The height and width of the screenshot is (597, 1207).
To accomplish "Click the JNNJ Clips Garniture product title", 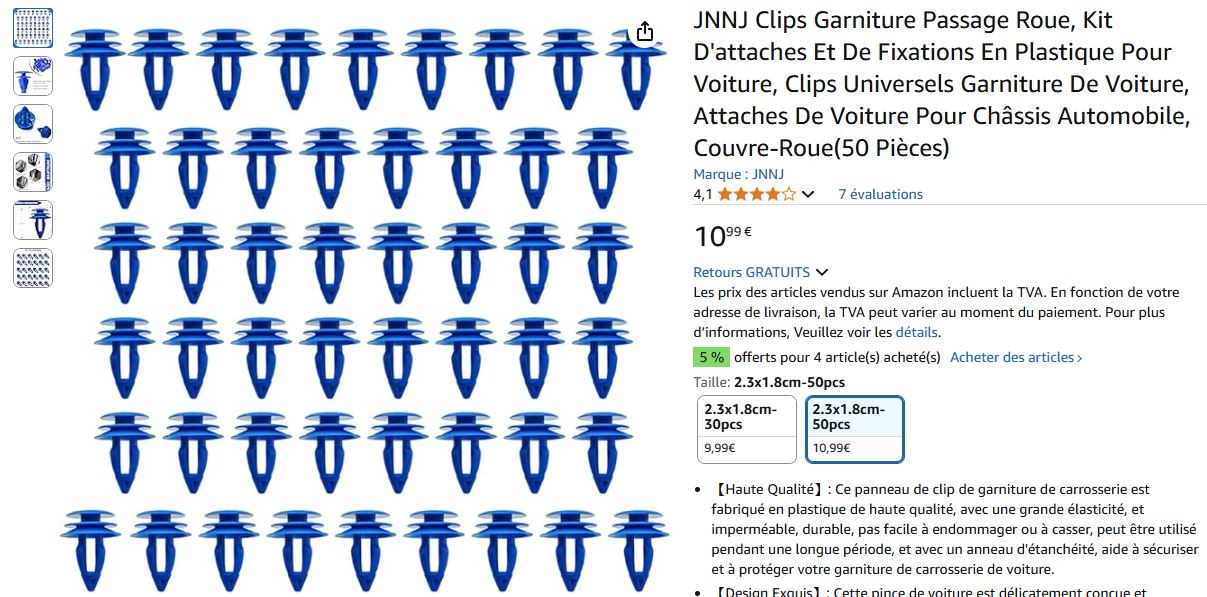I will pos(942,84).
